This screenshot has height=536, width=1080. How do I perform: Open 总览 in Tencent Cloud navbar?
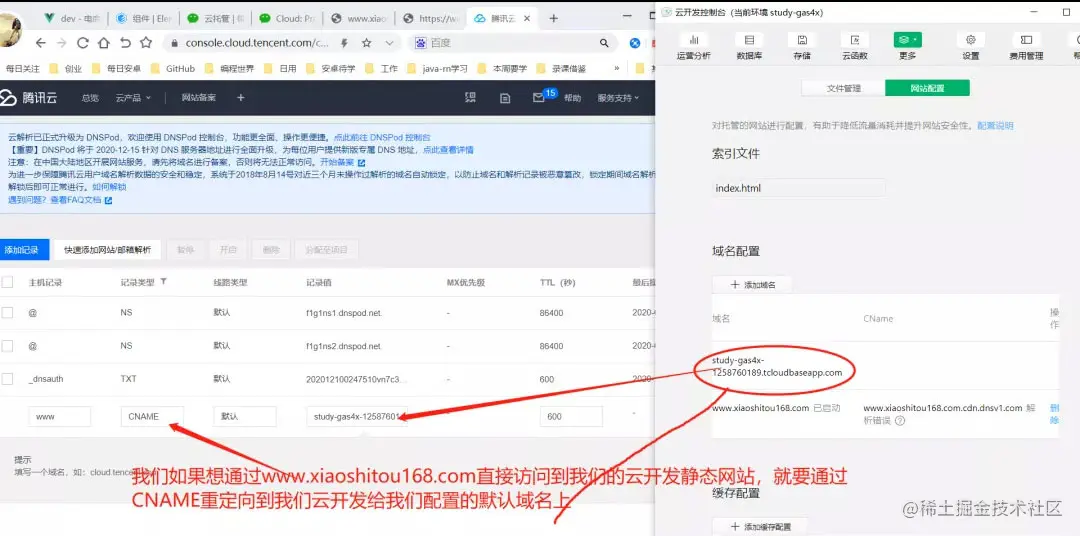pos(90,98)
